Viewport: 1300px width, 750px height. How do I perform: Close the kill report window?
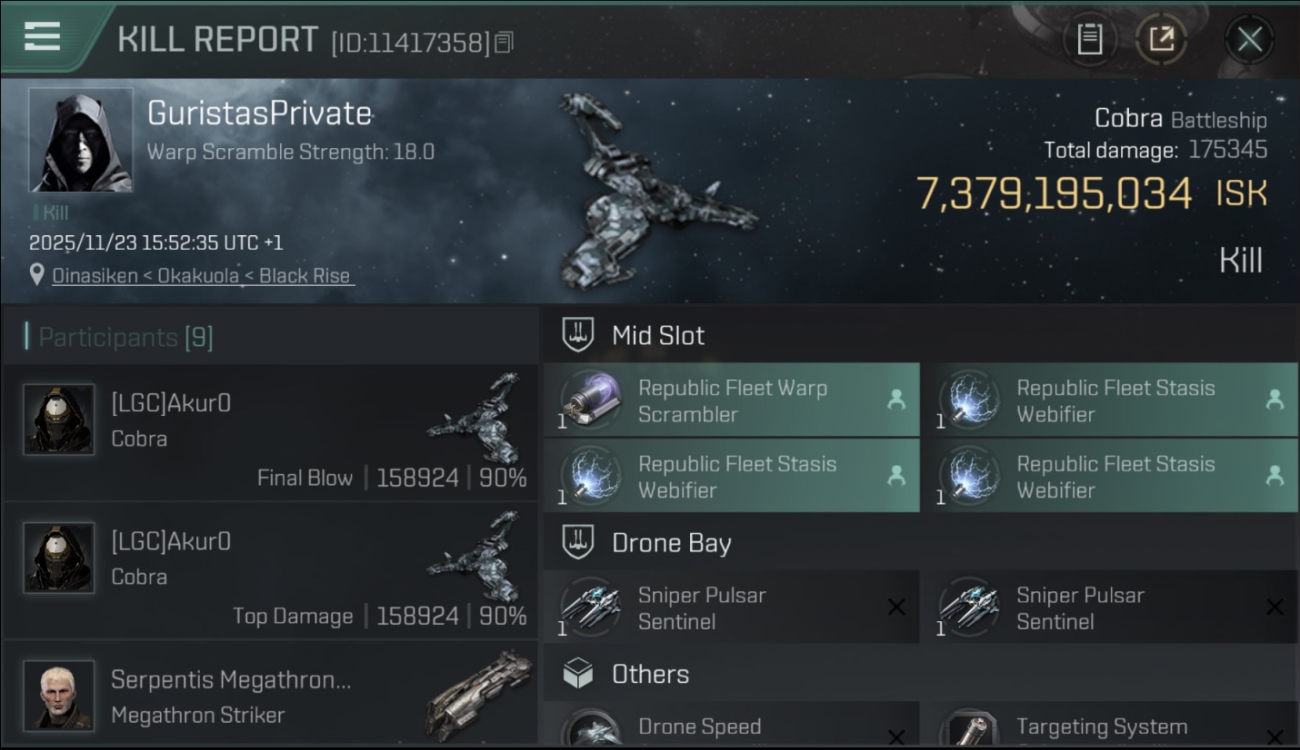(1249, 40)
